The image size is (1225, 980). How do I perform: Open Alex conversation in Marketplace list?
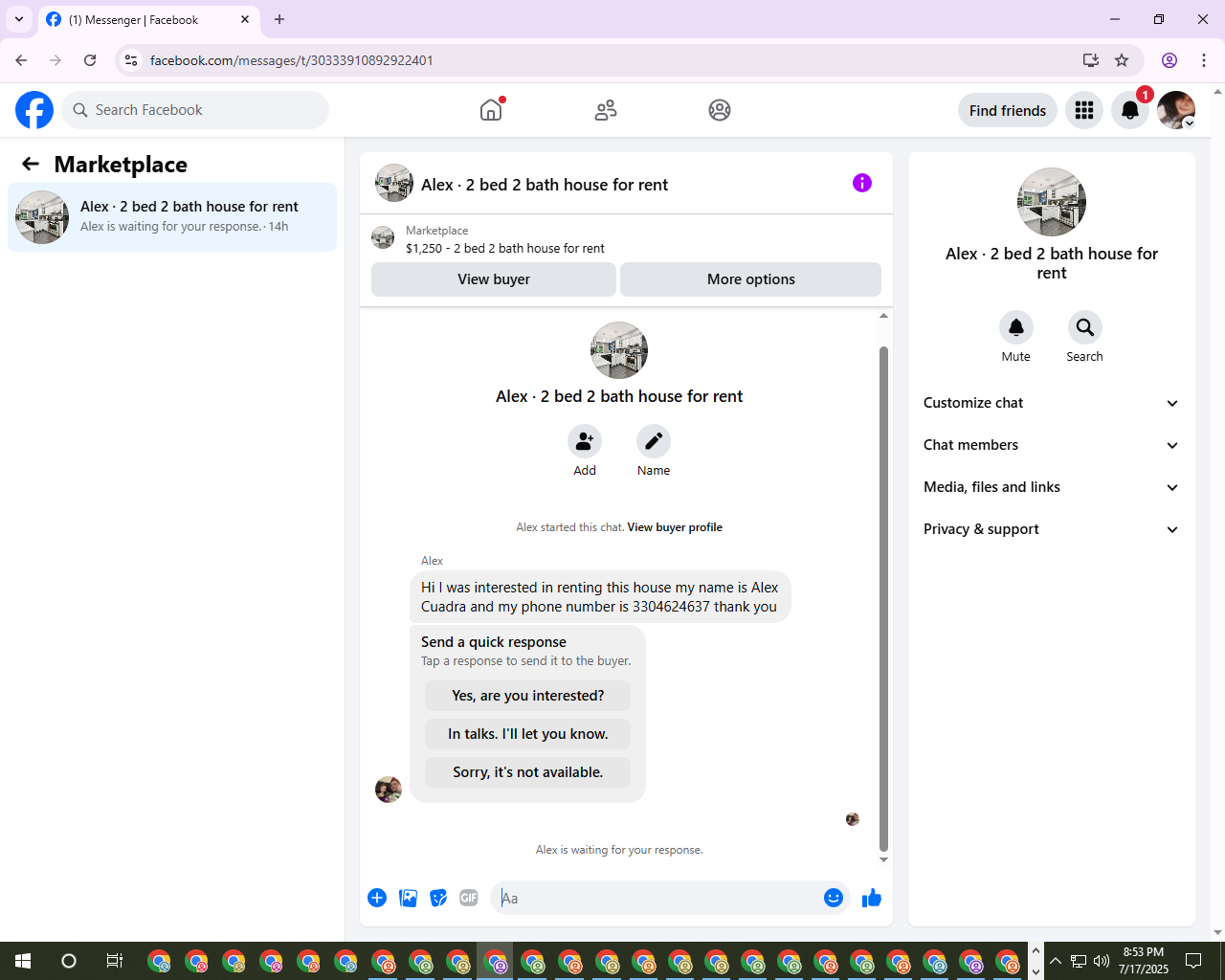click(172, 217)
